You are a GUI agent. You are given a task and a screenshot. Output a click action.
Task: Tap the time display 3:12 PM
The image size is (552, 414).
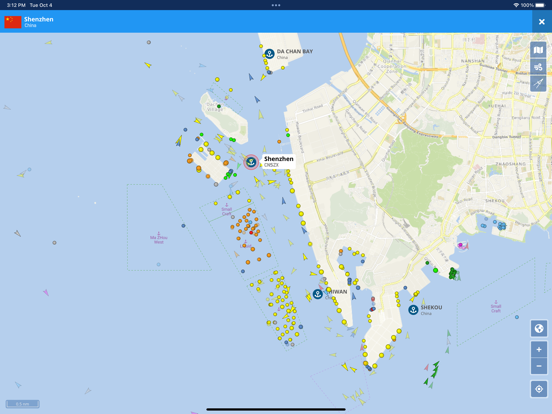[x=16, y=5]
